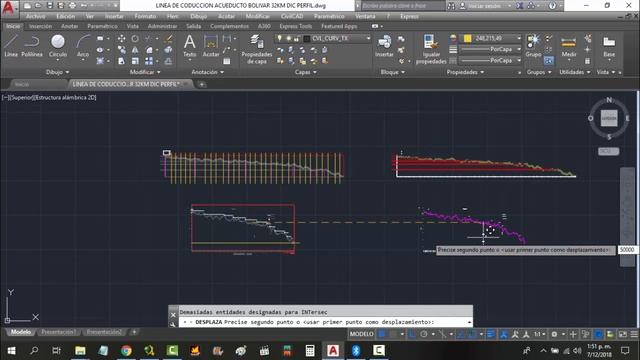Expand the Modificar panel
Screen dimensions: 640x360
145,72
